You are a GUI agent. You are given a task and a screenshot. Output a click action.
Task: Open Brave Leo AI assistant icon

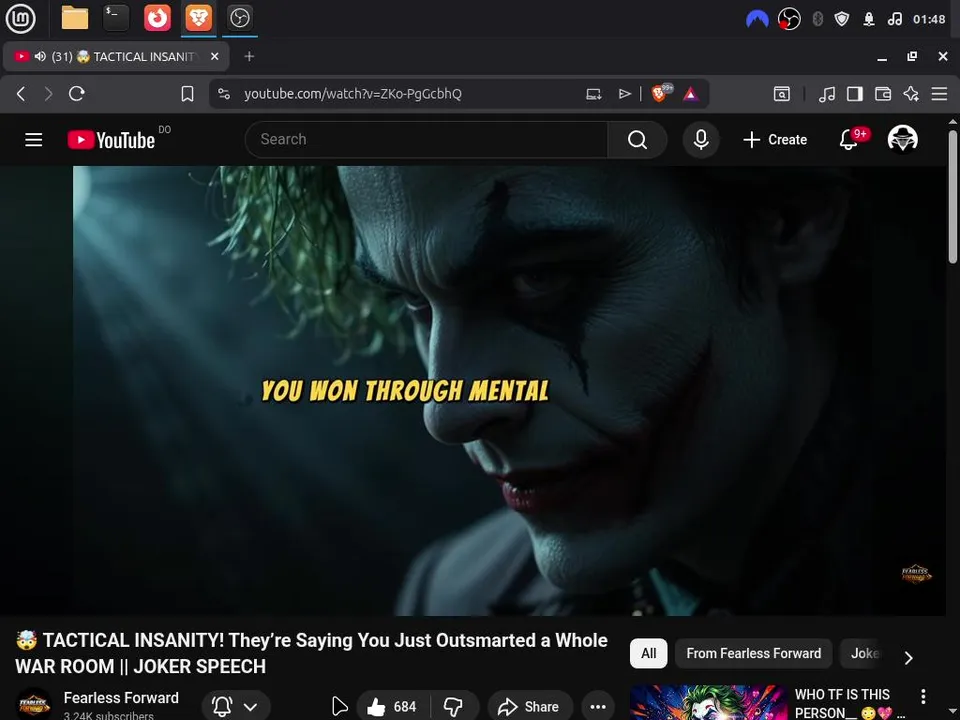click(x=911, y=94)
